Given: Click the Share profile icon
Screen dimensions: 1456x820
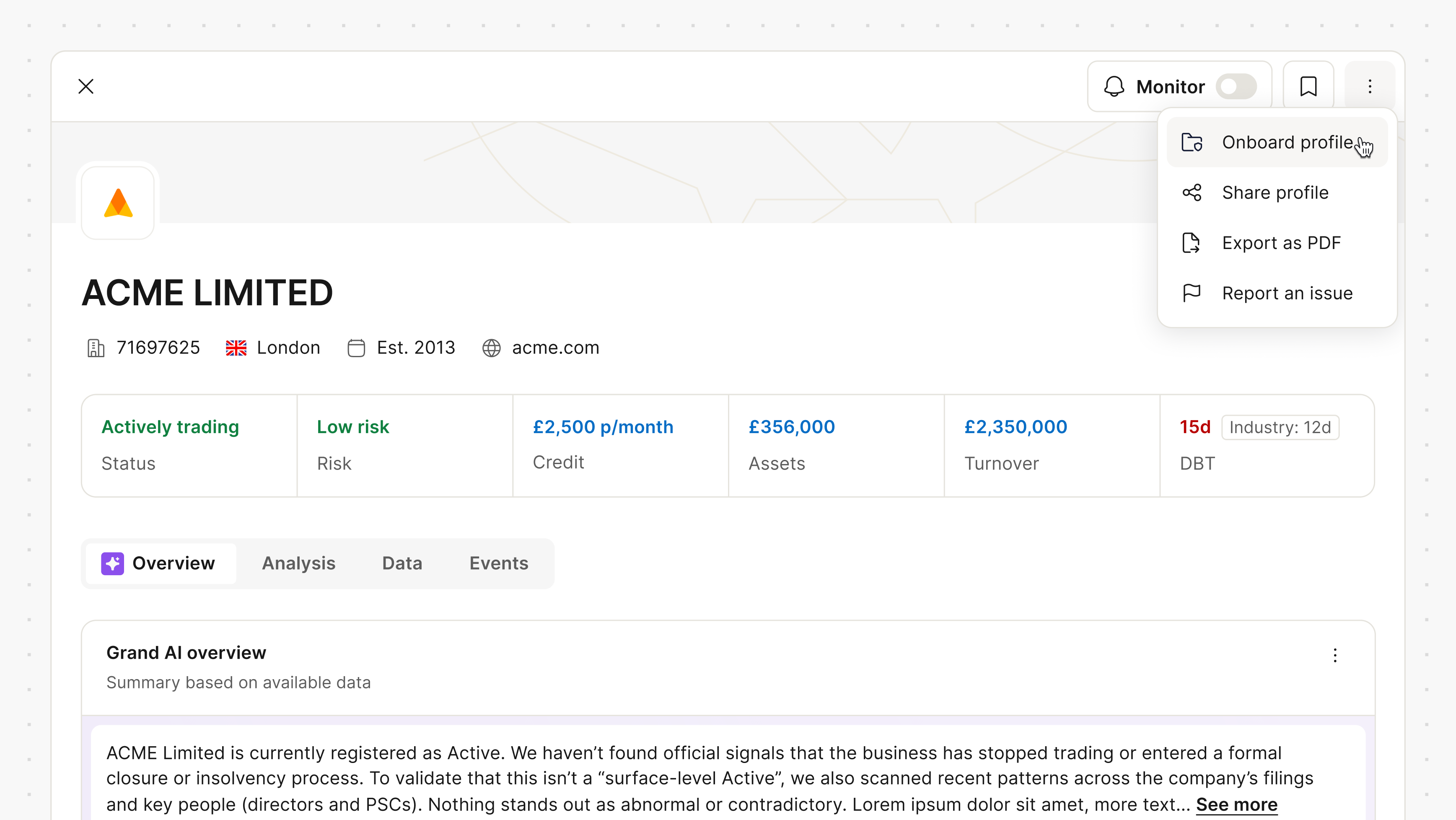Looking at the screenshot, I should tap(1192, 193).
